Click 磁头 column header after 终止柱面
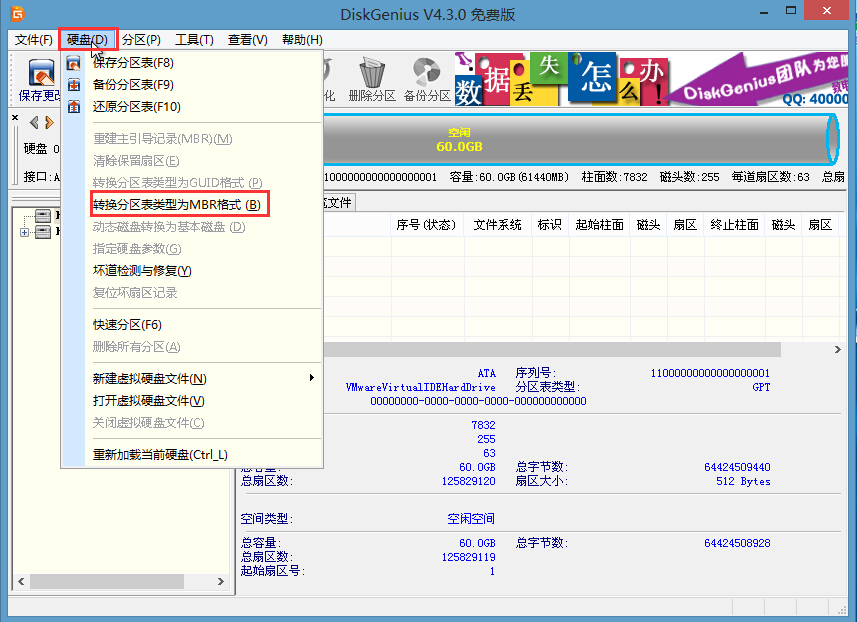Image resolution: width=857 pixels, height=622 pixels. point(784,225)
